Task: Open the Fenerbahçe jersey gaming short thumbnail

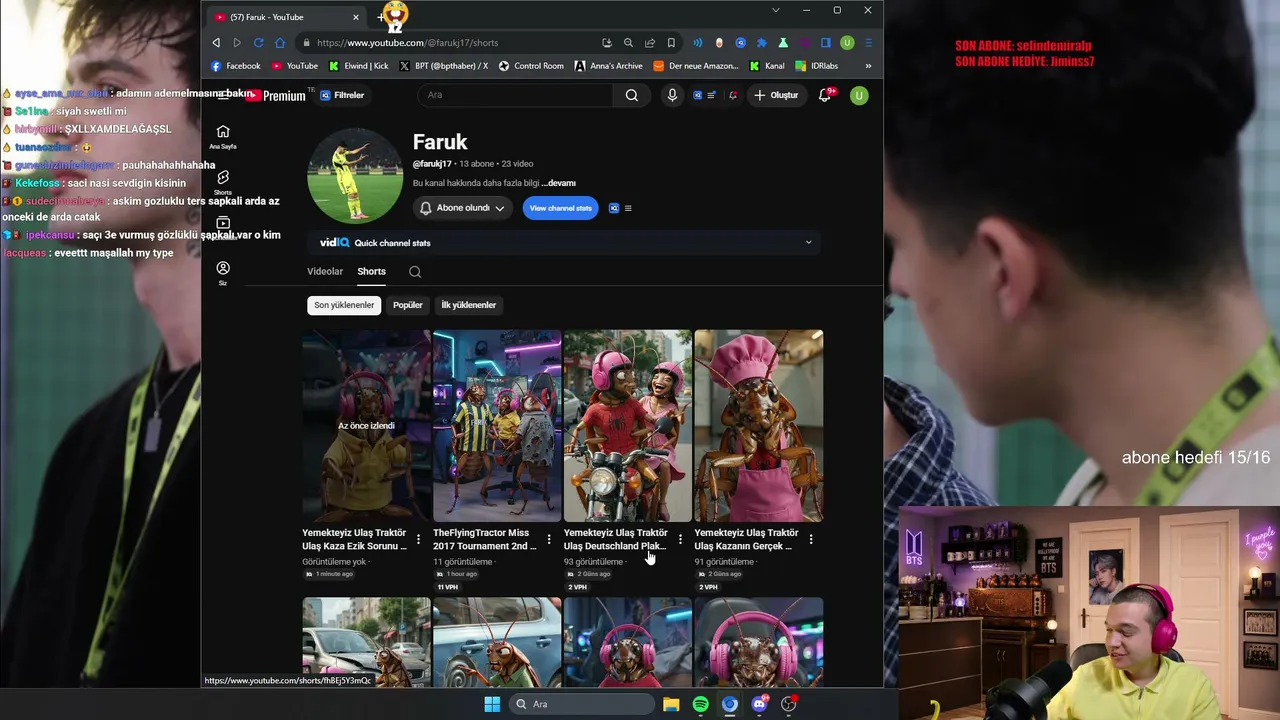Action: tap(497, 426)
